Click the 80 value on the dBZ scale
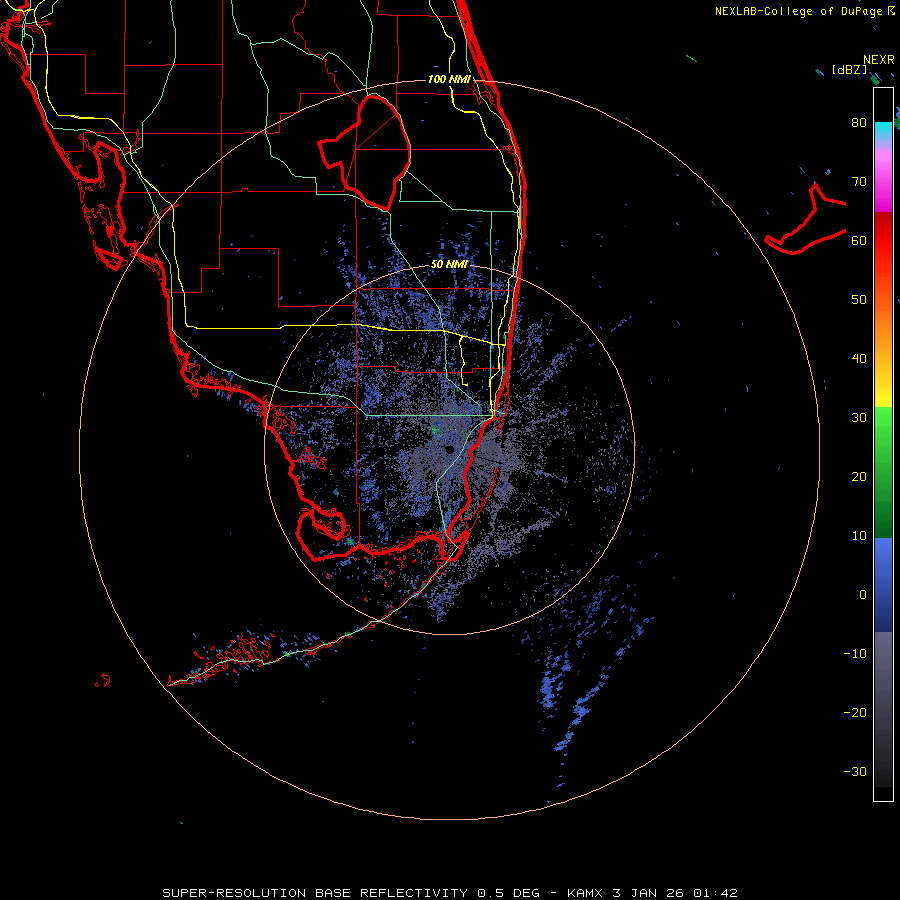The width and height of the screenshot is (900, 900). pos(859,122)
